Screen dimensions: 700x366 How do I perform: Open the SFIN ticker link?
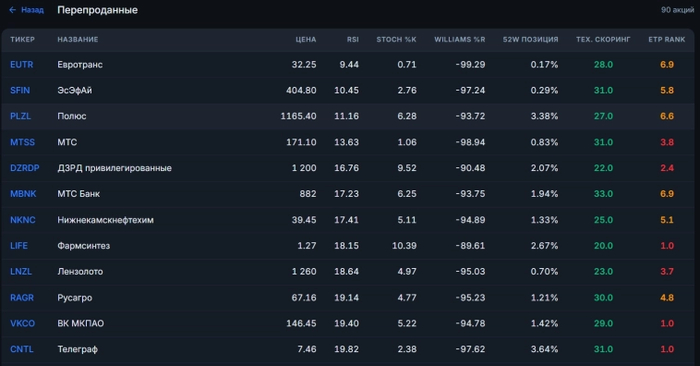click(x=20, y=90)
